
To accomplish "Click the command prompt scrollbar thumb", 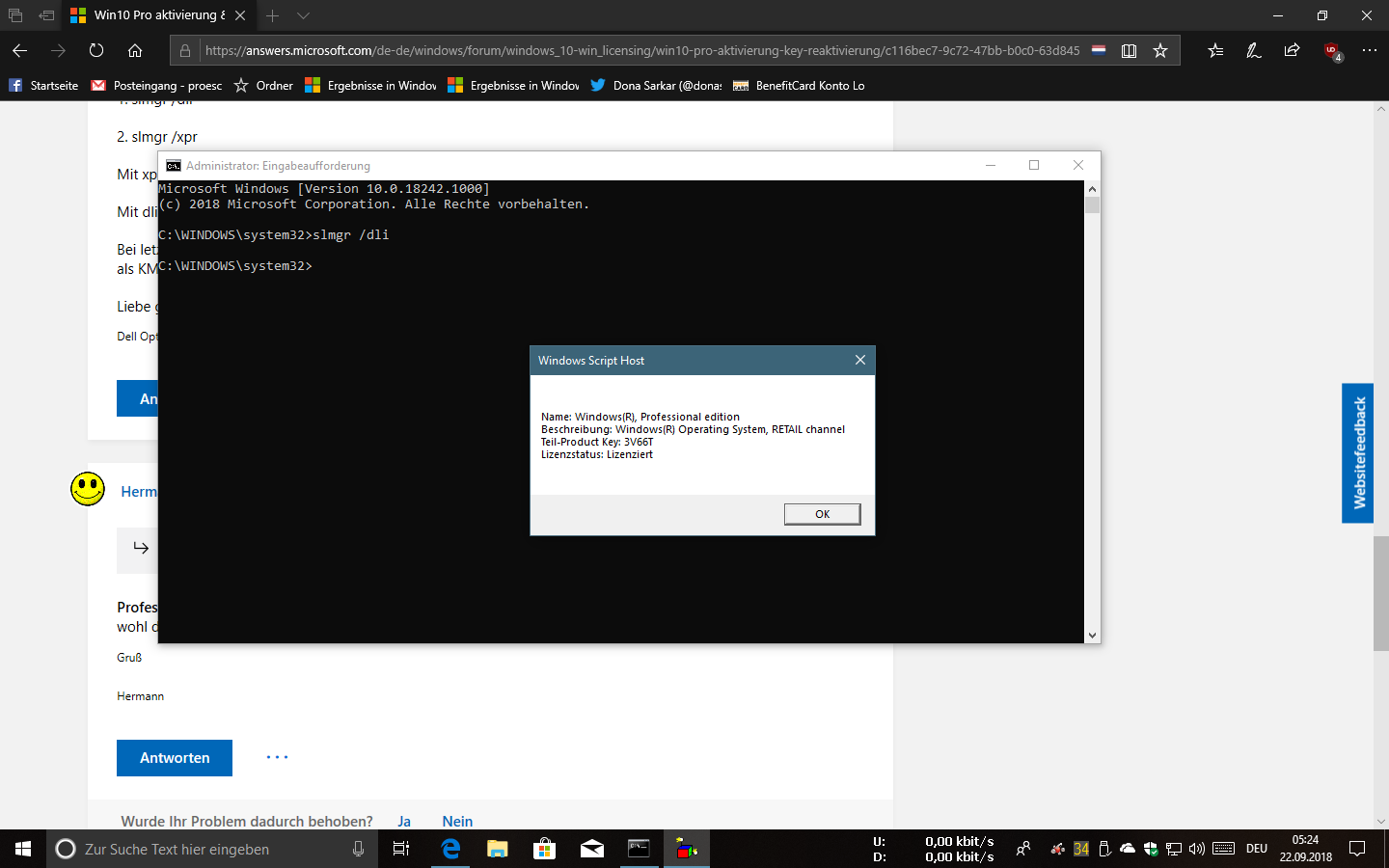I will point(1092,204).
